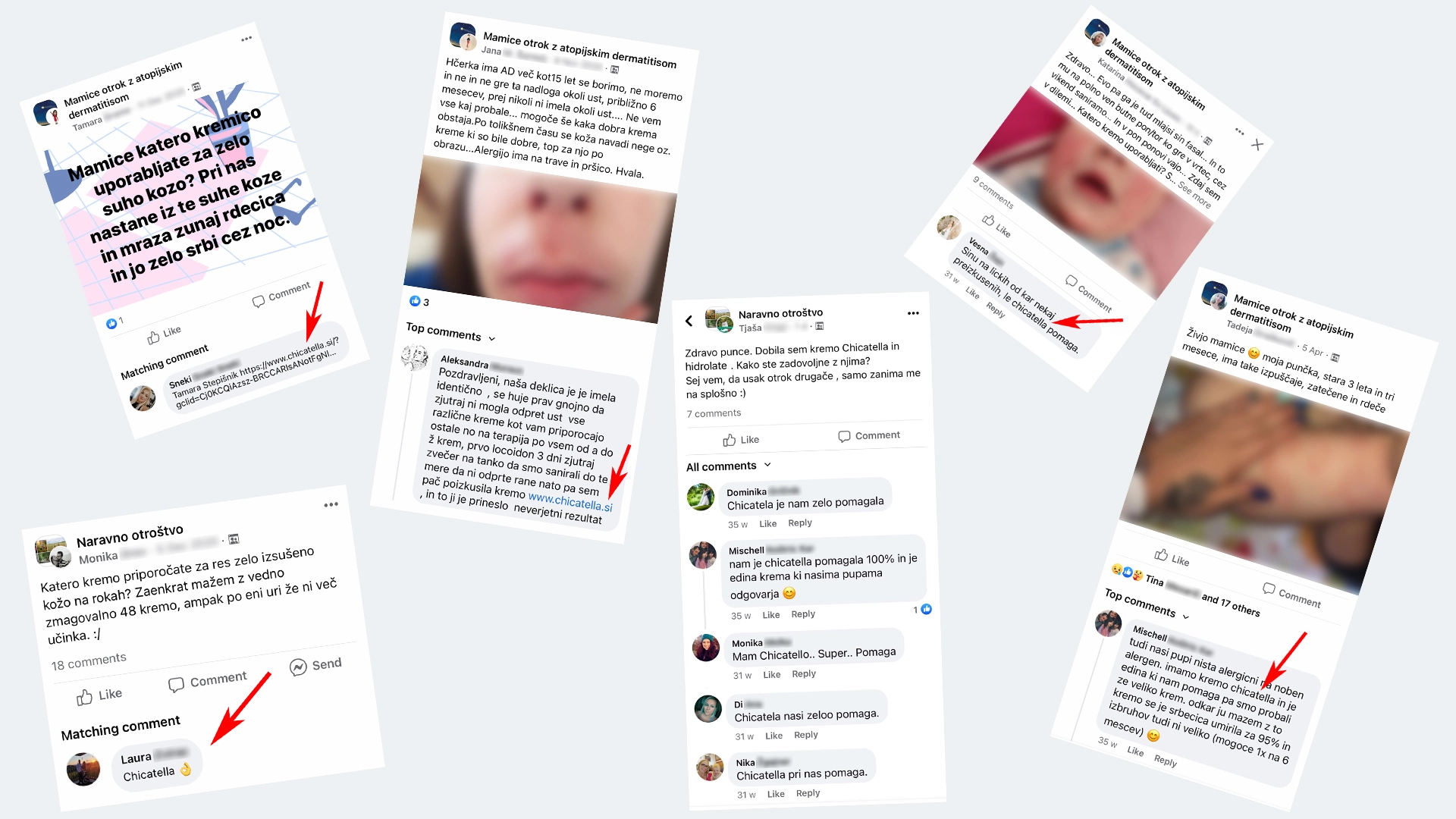
Task: Expand Top comments dropdown under Tadeja's post
Action: 1186,617
